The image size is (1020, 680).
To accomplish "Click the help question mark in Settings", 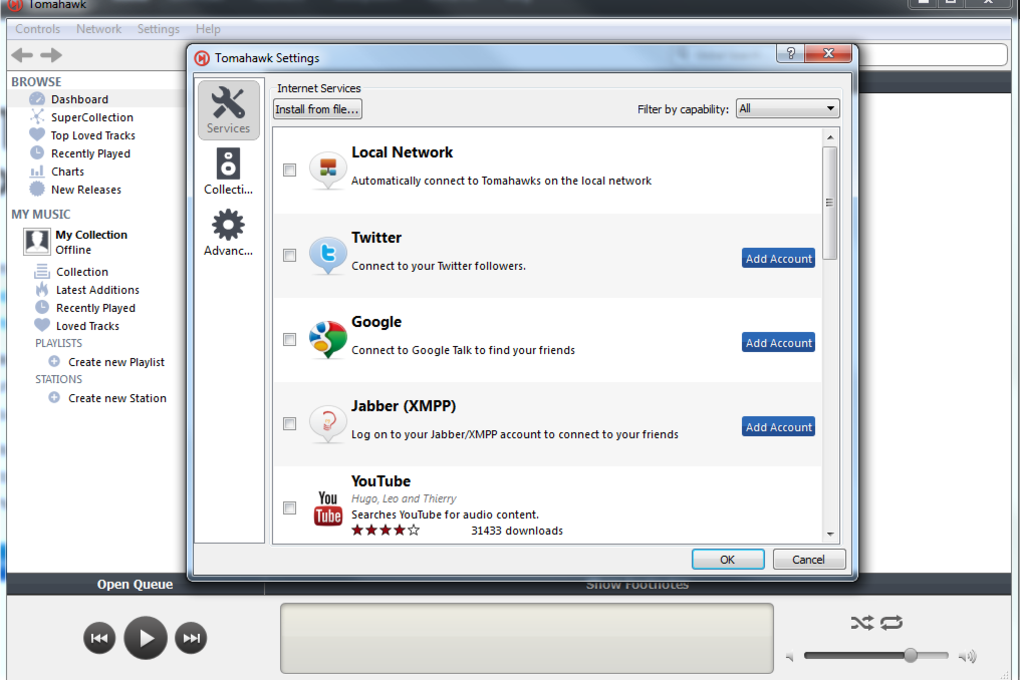I will [x=790, y=53].
